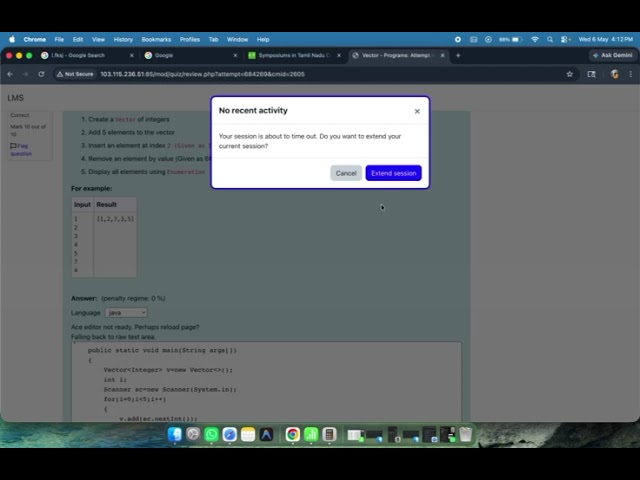The image size is (640, 480).
Task: Click the Flag question link
Action: click(x=20, y=149)
